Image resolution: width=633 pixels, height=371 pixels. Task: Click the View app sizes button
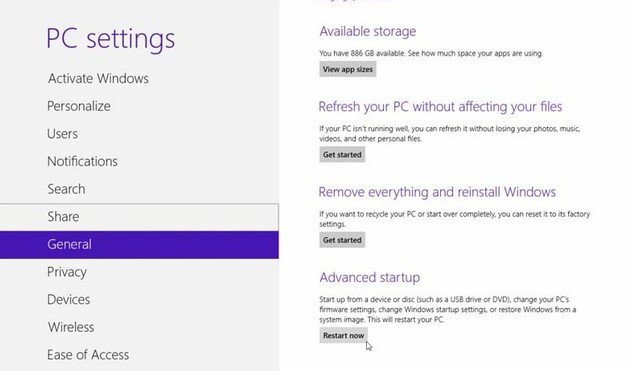pos(348,69)
